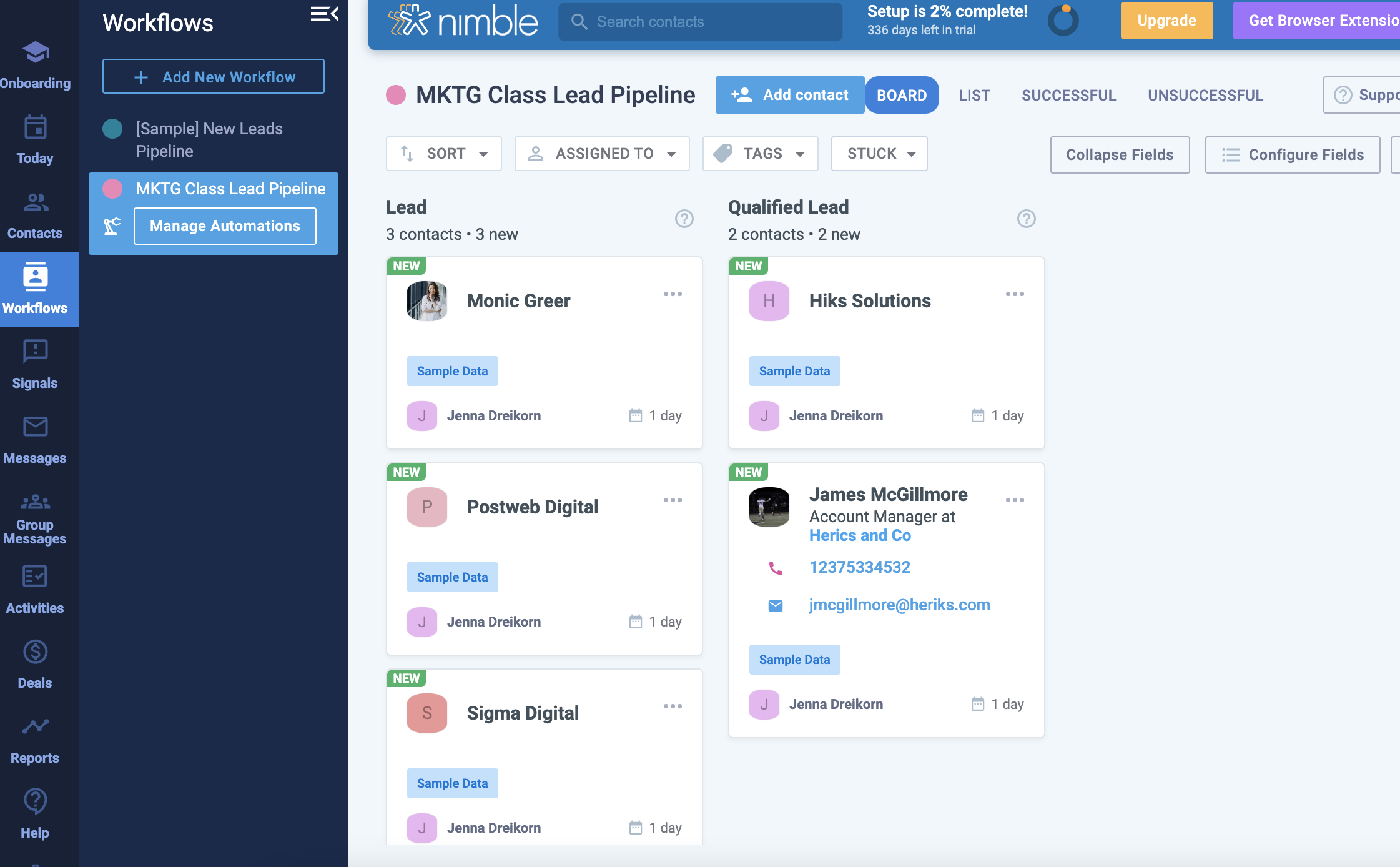Open the STUCK filter dropdown
The image size is (1400, 867).
coord(879,154)
